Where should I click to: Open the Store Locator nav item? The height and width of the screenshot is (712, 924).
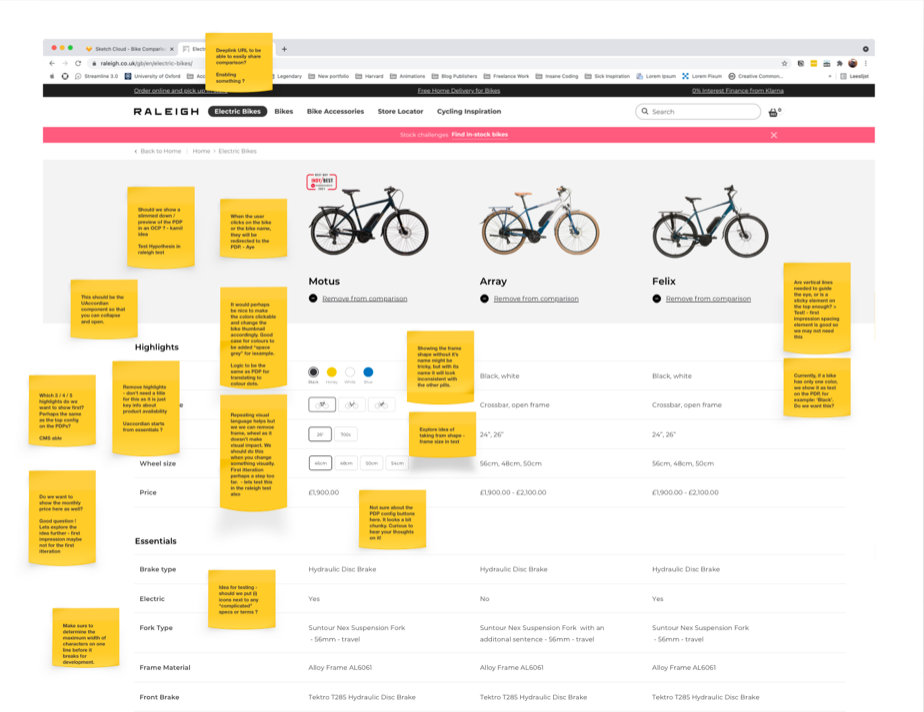point(400,111)
